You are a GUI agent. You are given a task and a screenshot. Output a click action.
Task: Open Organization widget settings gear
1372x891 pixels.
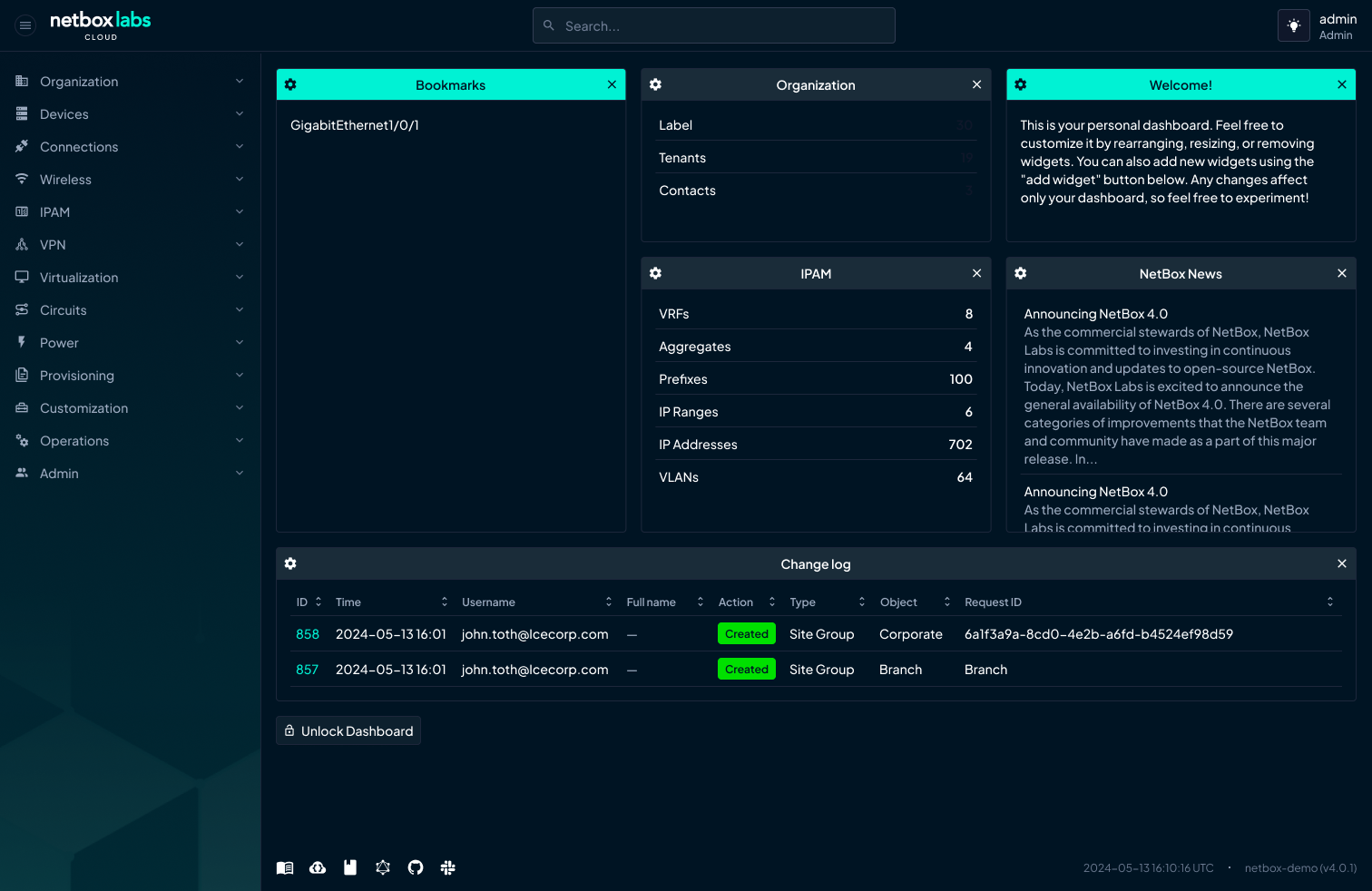point(655,84)
